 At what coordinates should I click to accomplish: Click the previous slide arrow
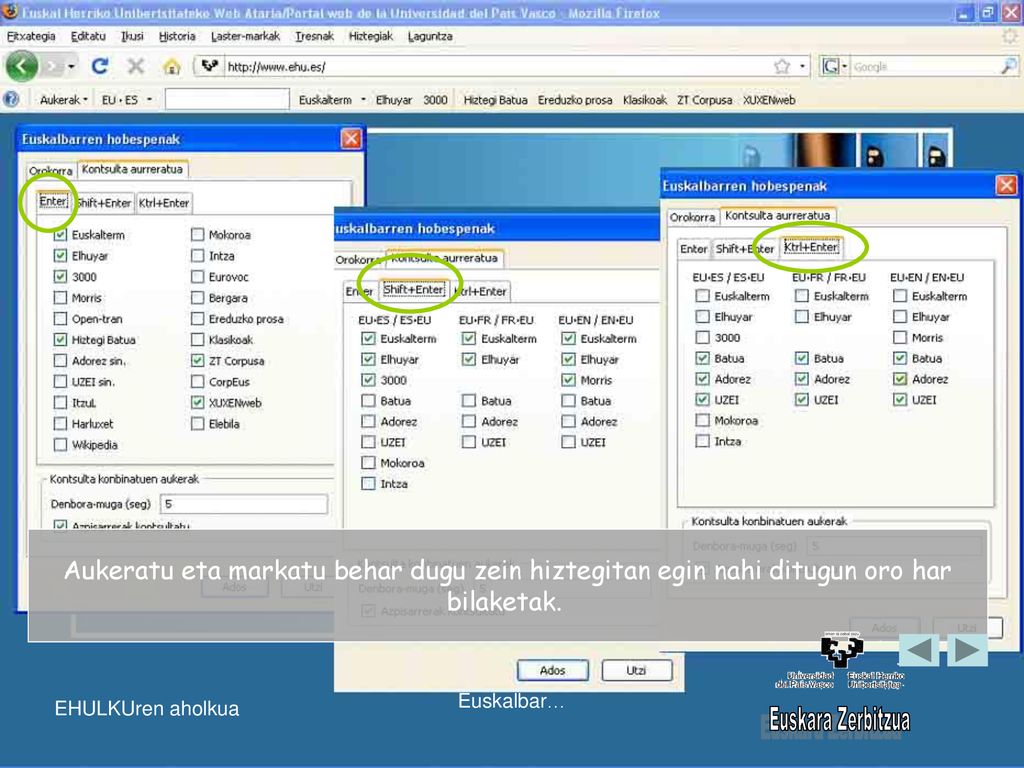919,650
